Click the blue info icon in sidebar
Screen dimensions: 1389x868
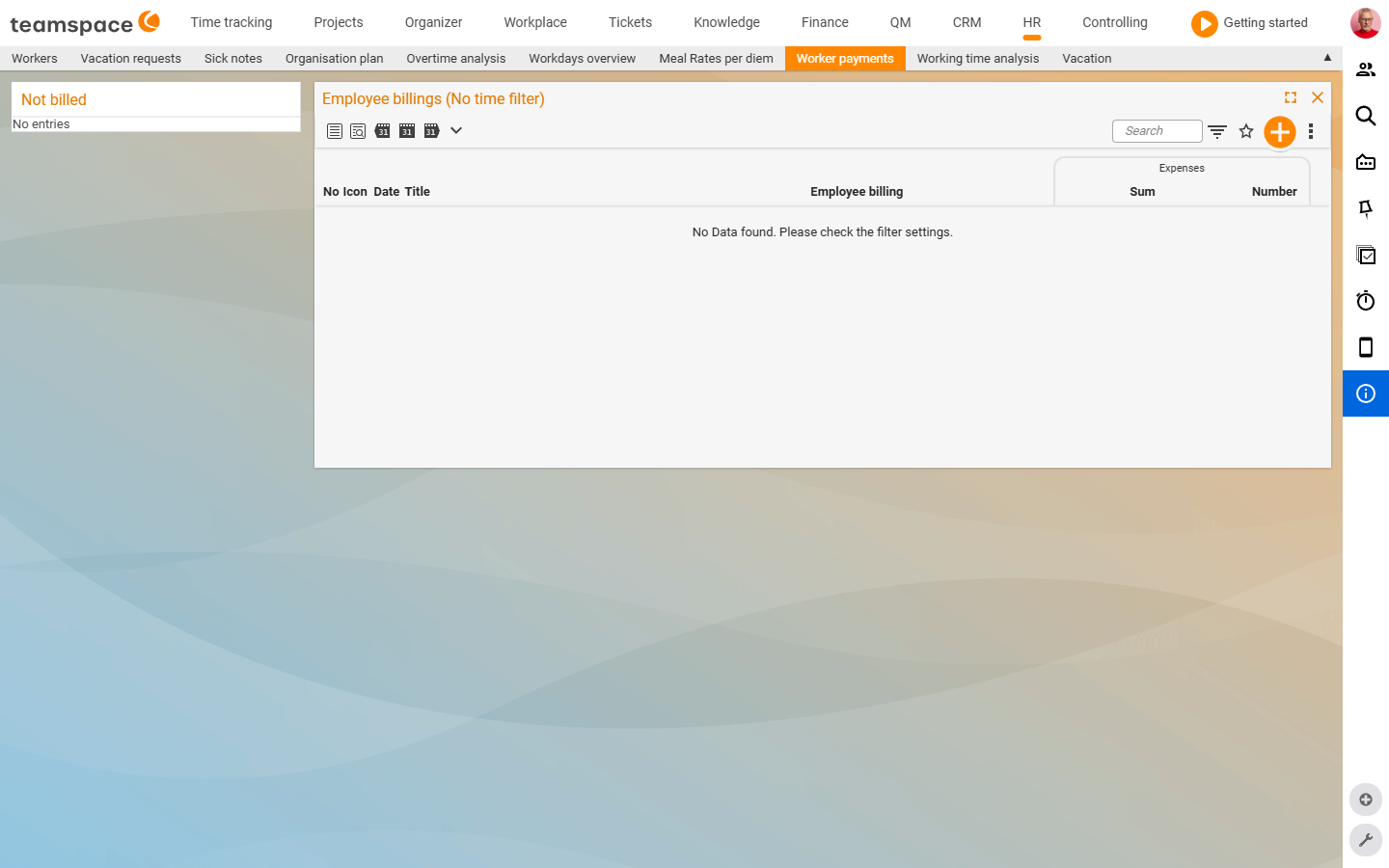pos(1366,393)
